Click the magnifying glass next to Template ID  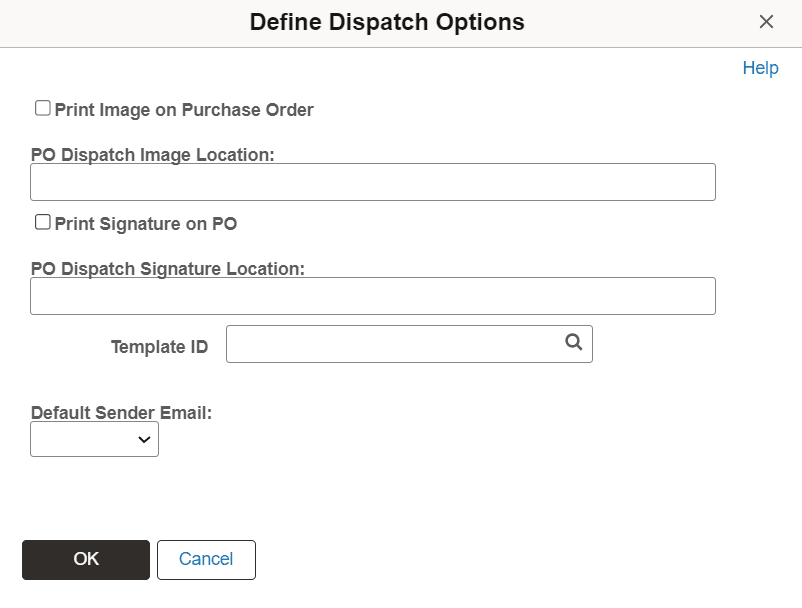pos(573,342)
